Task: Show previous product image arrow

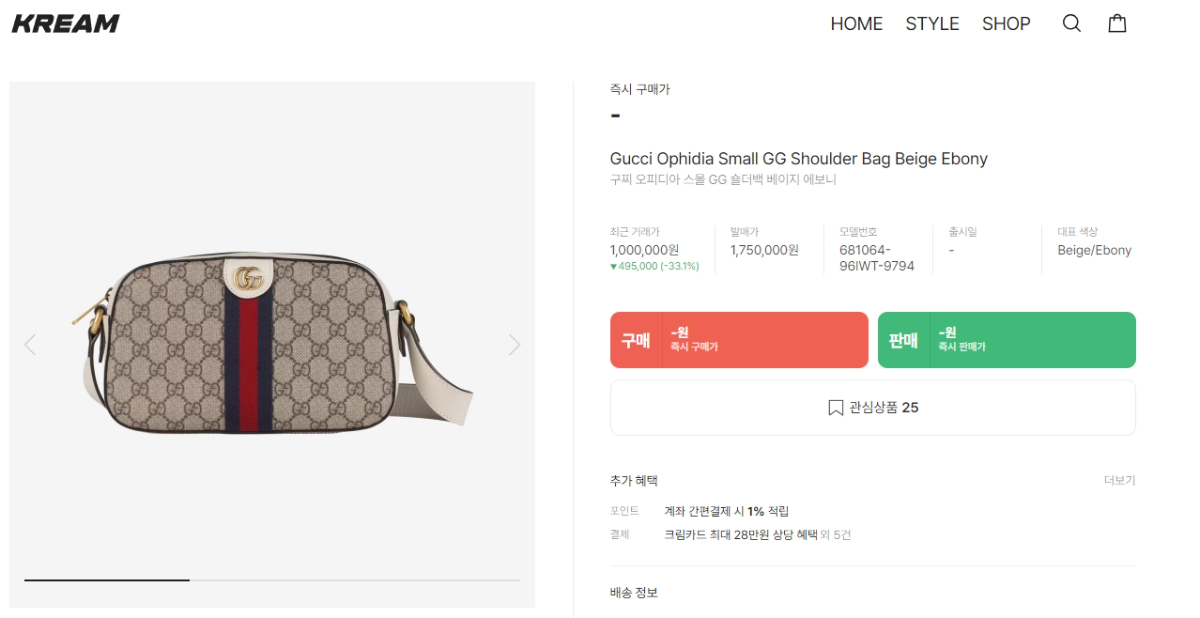Action: pyautogui.click(x=30, y=345)
